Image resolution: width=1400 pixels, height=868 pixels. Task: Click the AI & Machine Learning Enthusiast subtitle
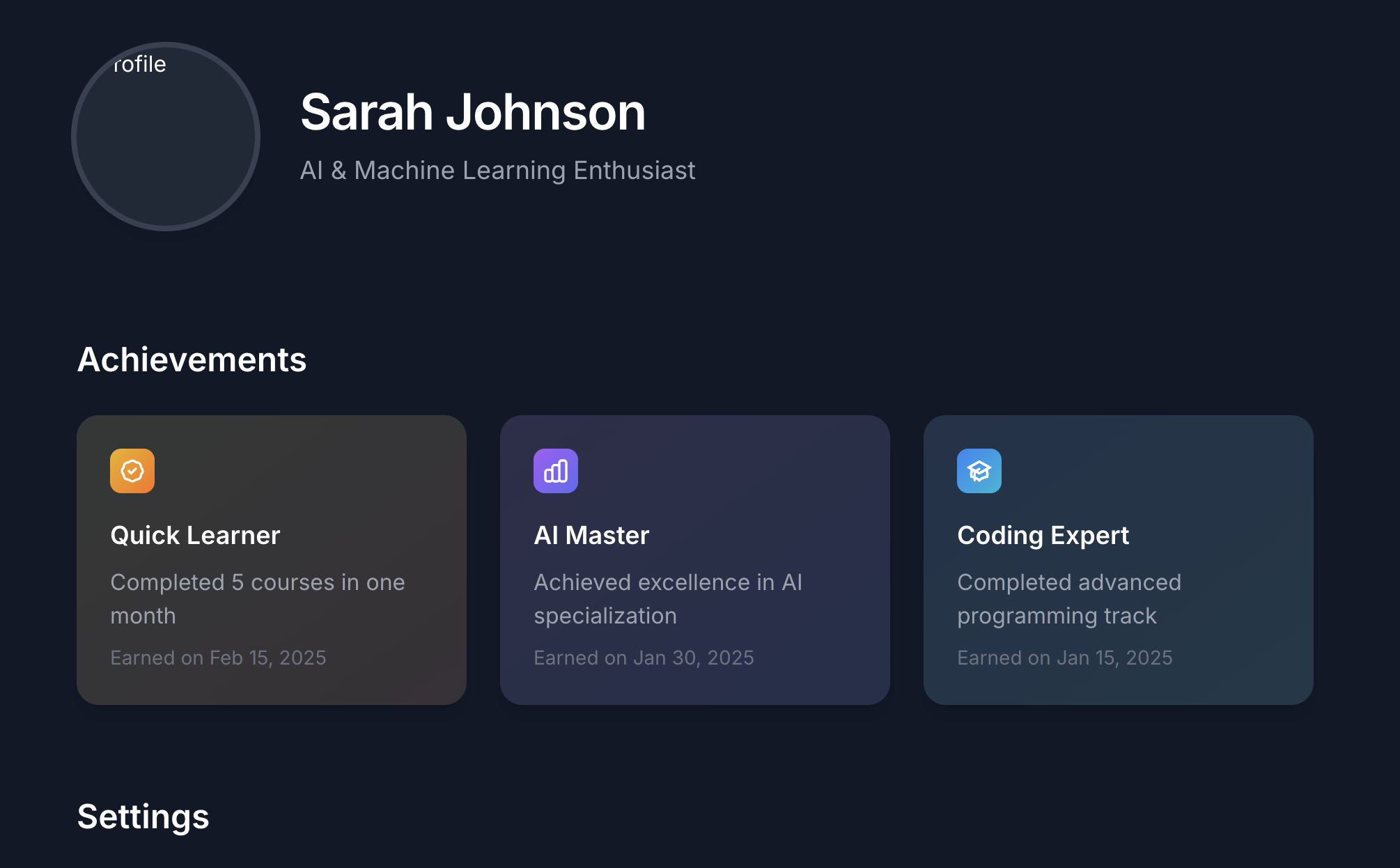[497, 171]
